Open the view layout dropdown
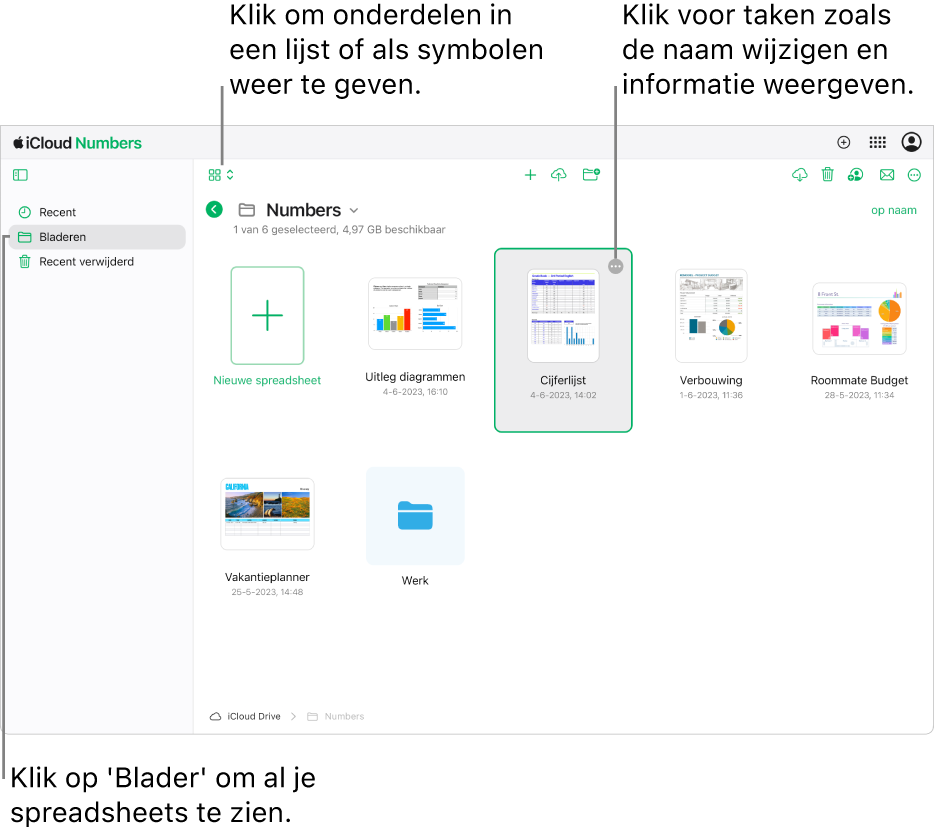 (x=219, y=174)
